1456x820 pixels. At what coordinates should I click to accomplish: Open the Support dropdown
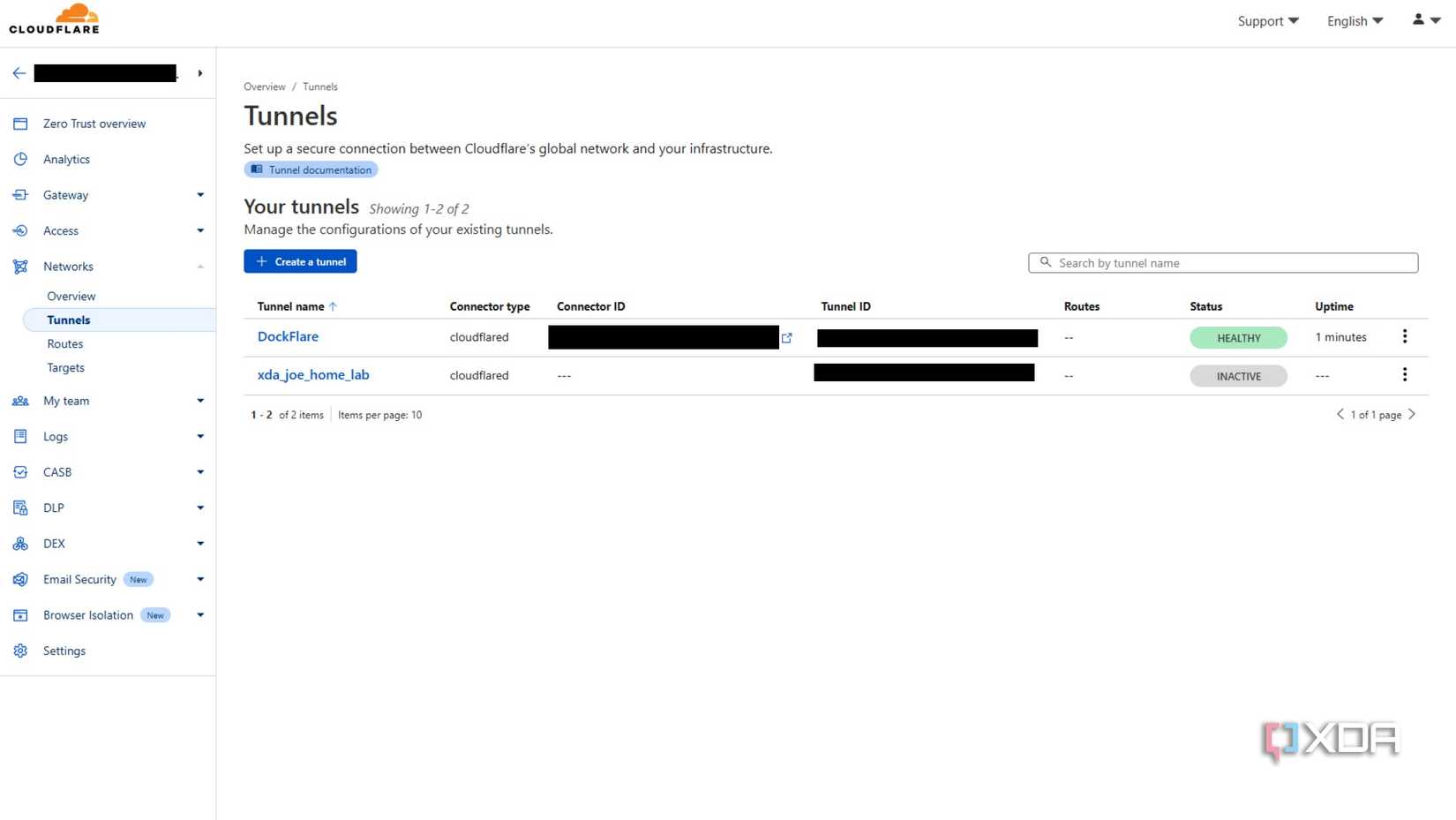[1267, 20]
